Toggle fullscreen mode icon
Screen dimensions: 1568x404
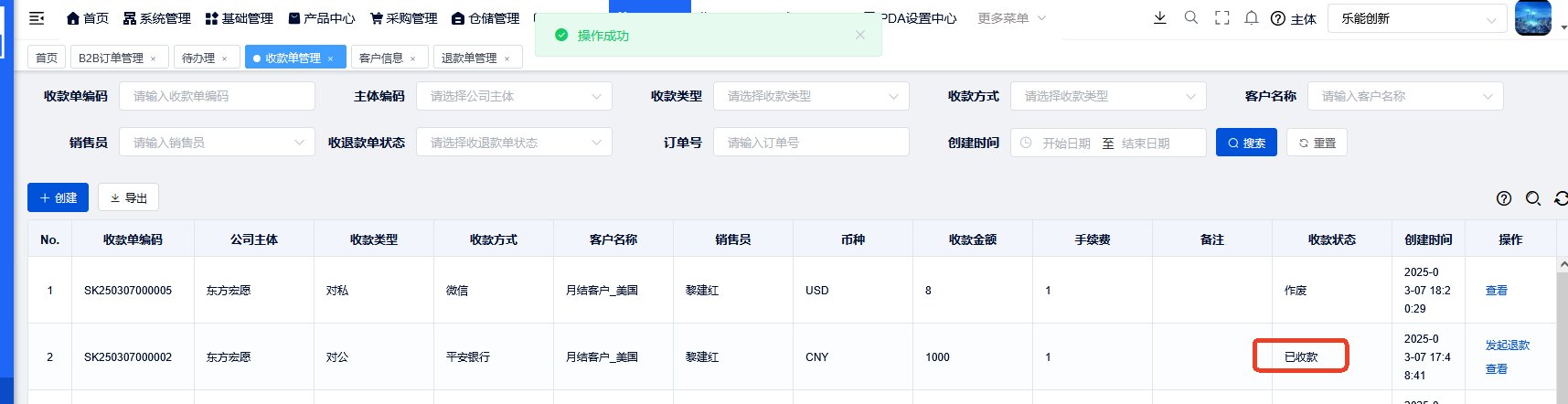coord(1221,18)
